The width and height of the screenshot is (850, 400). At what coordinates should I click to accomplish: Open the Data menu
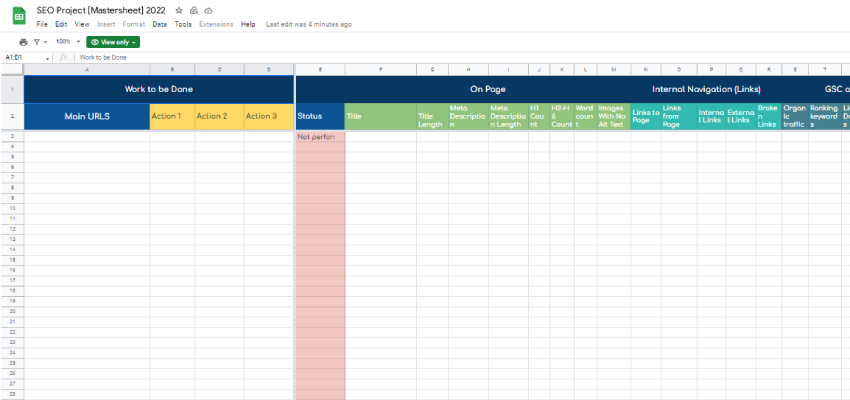(159, 24)
